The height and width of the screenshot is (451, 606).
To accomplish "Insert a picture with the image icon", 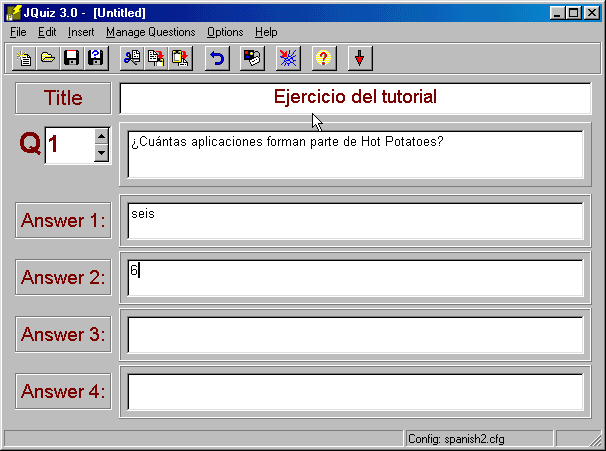I will pos(252,58).
